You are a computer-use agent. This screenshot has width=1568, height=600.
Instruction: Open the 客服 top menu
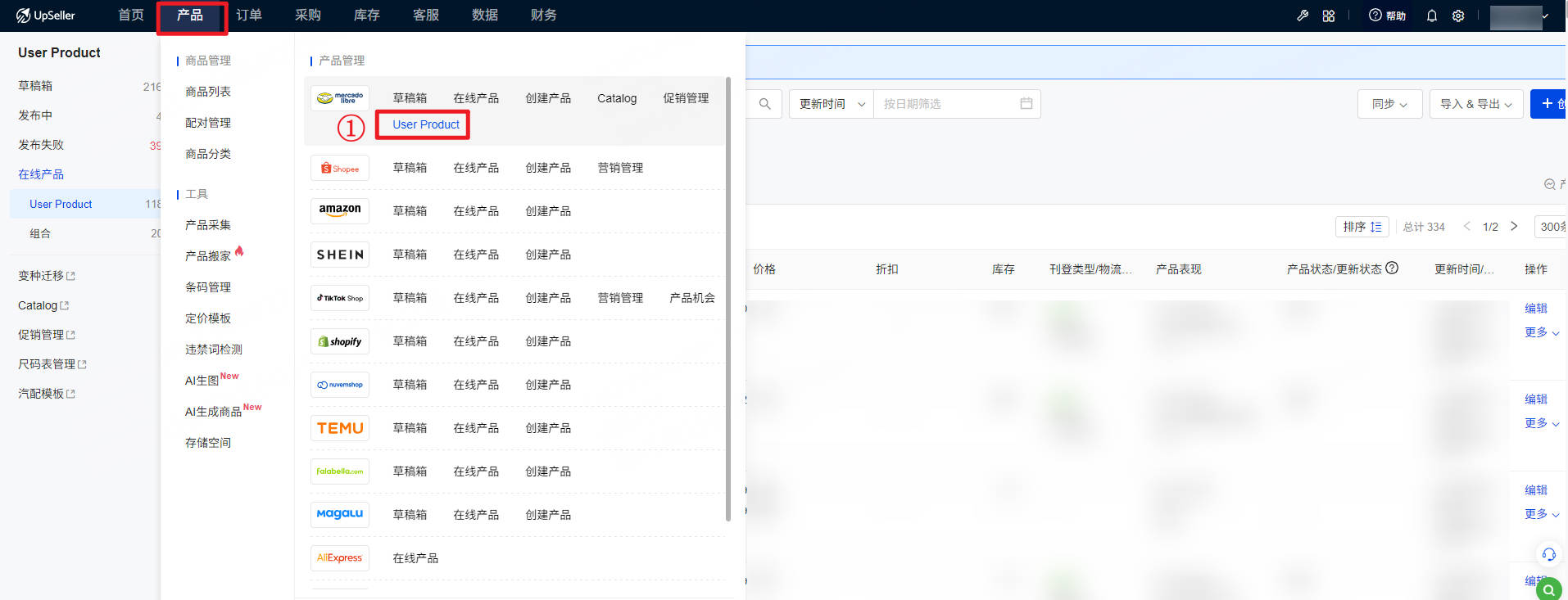[x=426, y=16]
